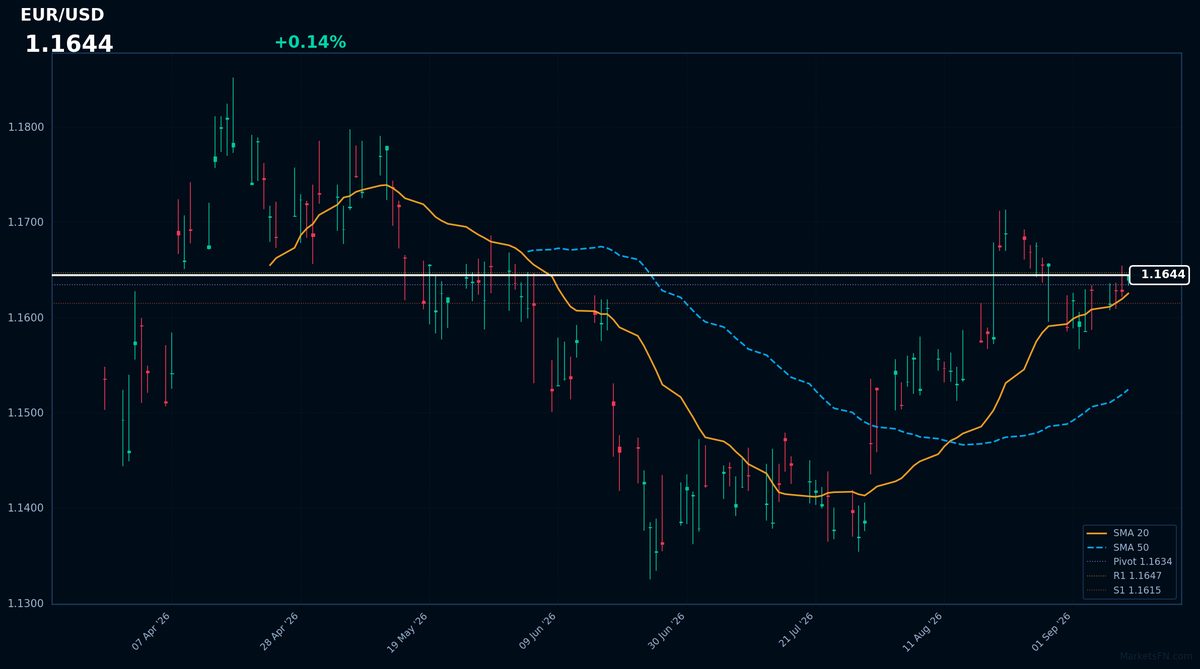Select the Pivot 1.1634 legend entry
Screen dimensions: 1200x669
click(x=1129, y=562)
